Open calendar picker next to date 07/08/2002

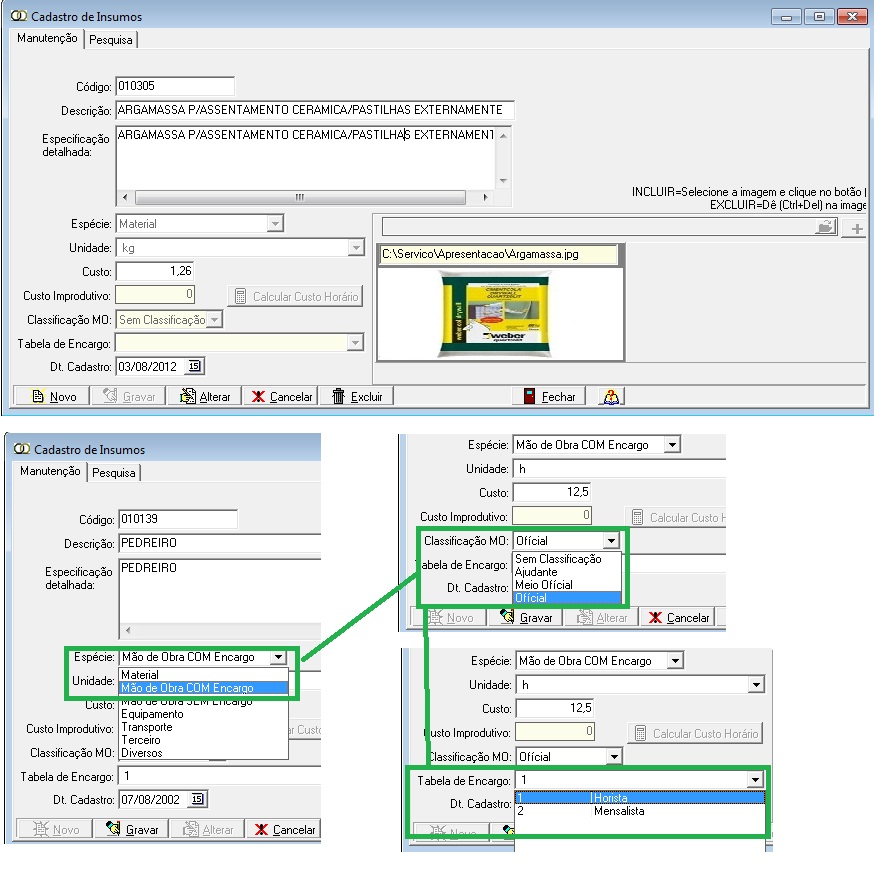click(197, 798)
